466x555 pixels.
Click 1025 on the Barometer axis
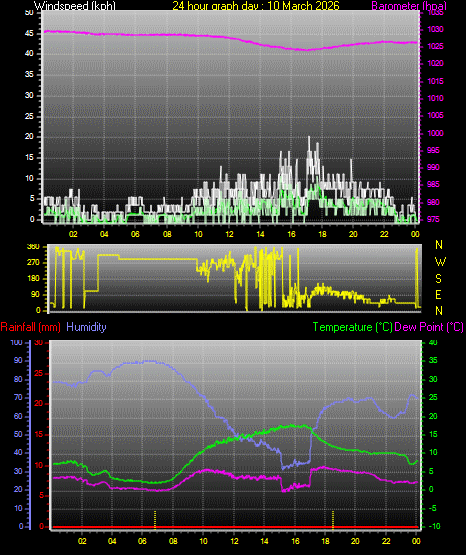pos(435,46)
